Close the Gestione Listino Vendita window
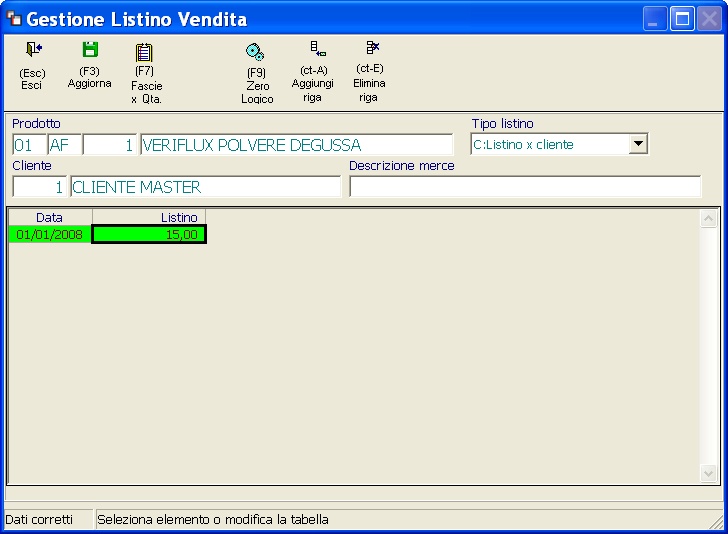Image resolution: width=728 pixels, height=534 pixels. [x=709, y=19]
